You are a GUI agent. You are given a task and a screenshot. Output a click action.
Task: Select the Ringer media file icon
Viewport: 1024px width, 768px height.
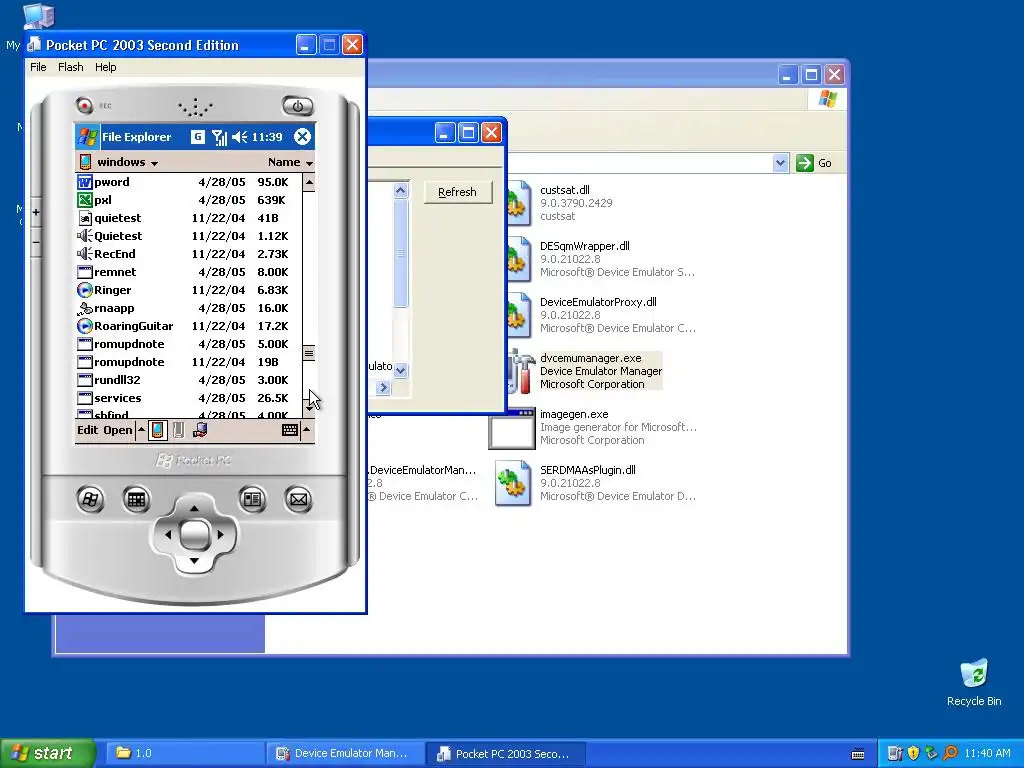(x=85, y=290)
